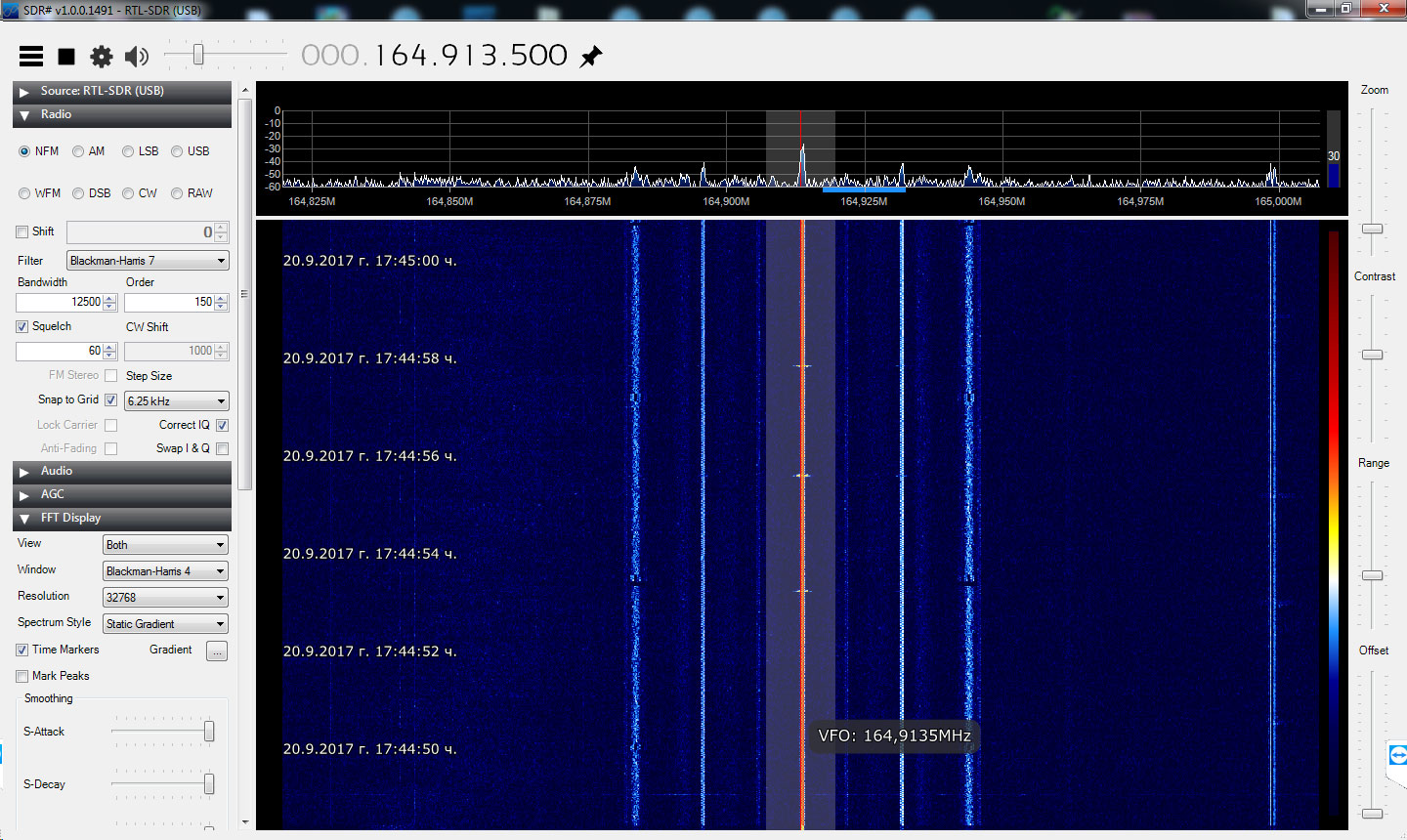Image resolution: width=1407 pixels, height=840 pixels.
Task: Click the 164,900M spectrum frequency label
Action: [x=726, y=201]
